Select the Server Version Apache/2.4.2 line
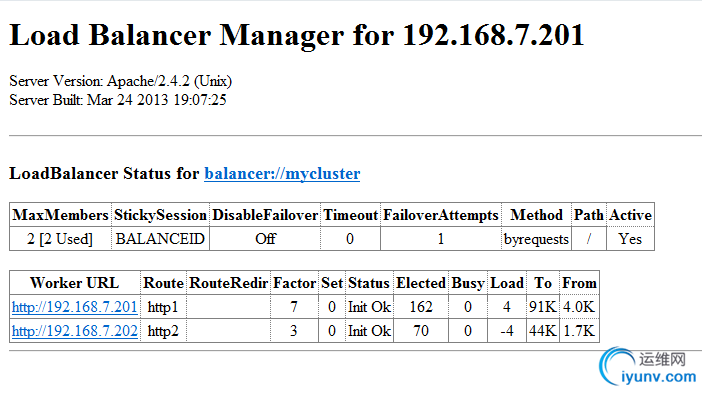702x393 pixels. 120,81
